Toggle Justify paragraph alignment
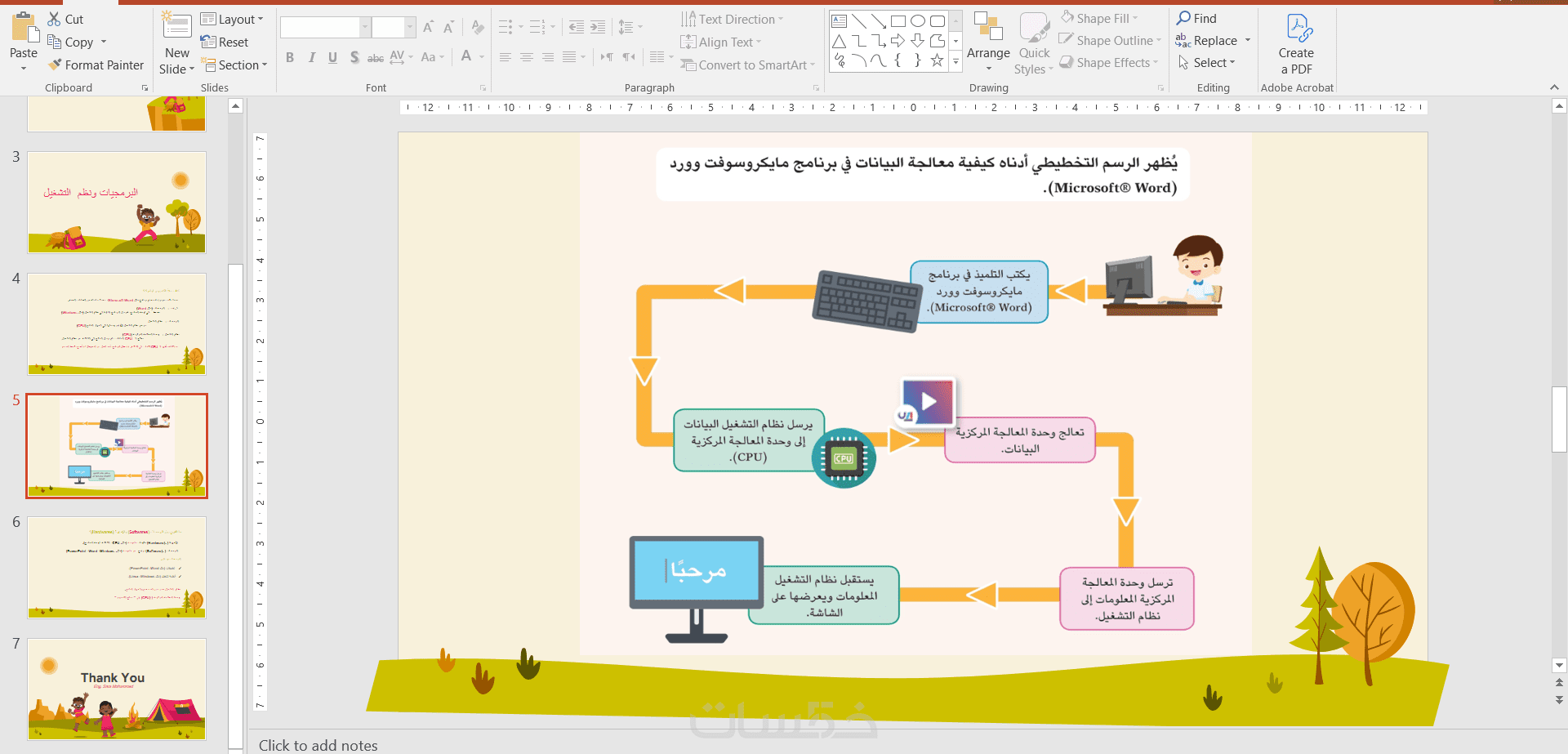 569,57
